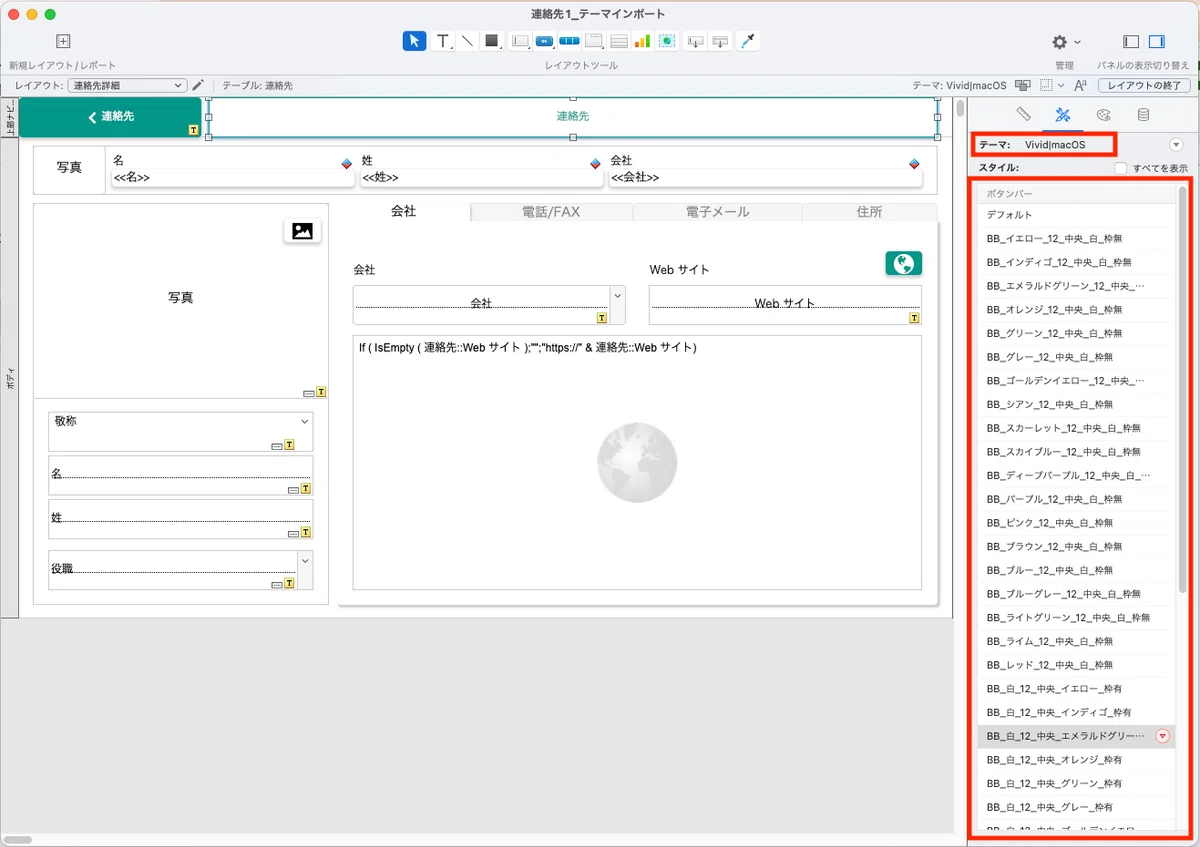
Task: Select the Web Viewer tool
Action: (667, 41)
